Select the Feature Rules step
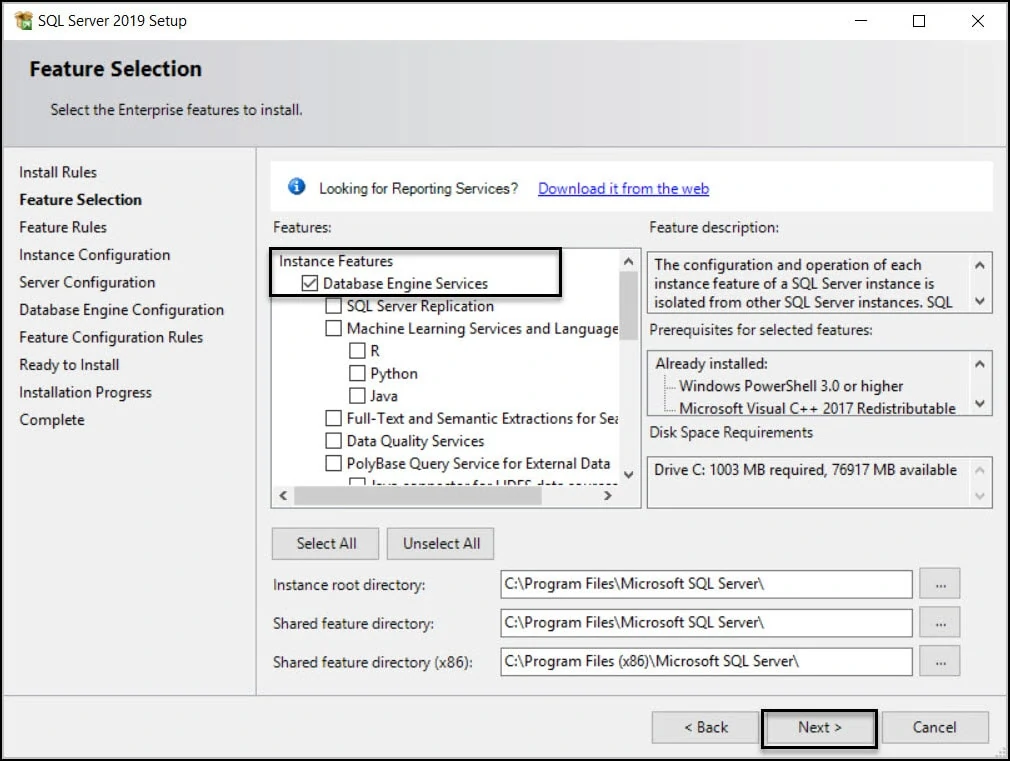The width and height of the screenshot is (1010, 761). point(63,227)
